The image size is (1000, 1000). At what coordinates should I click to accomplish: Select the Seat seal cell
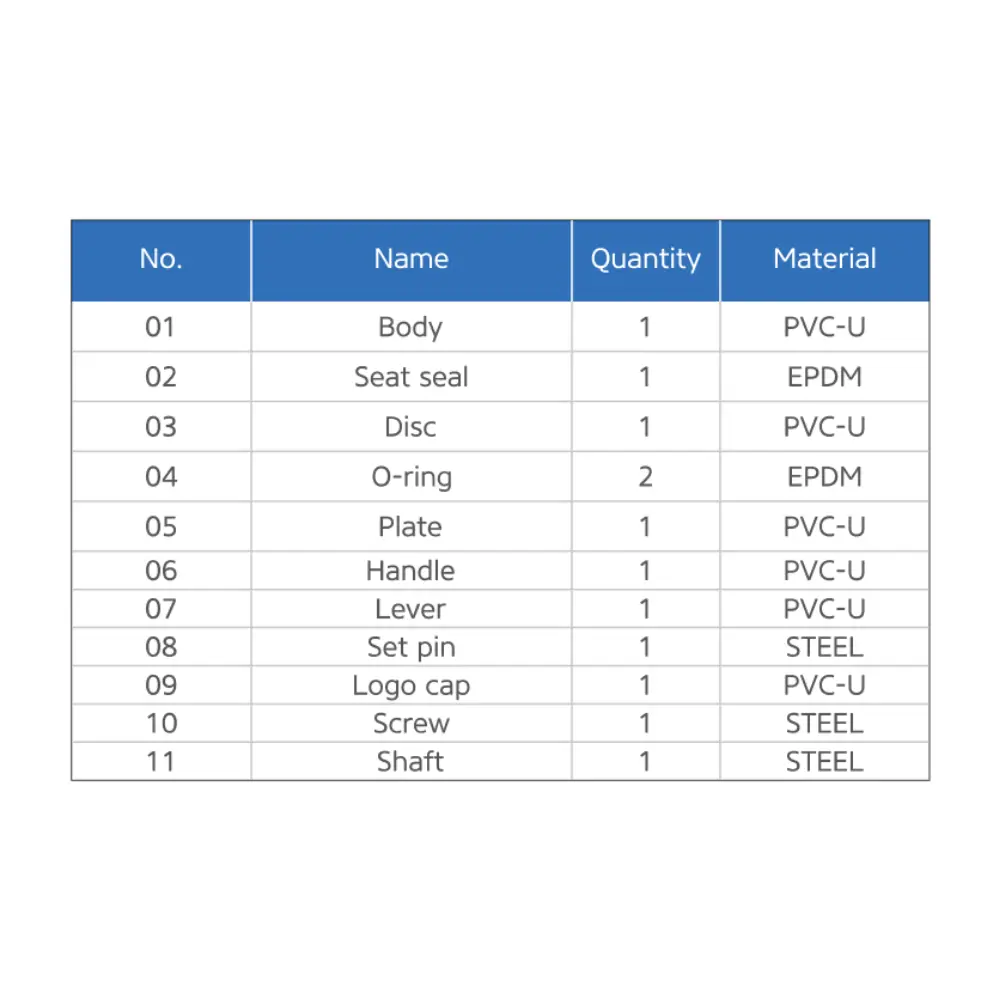click(411, 376)
